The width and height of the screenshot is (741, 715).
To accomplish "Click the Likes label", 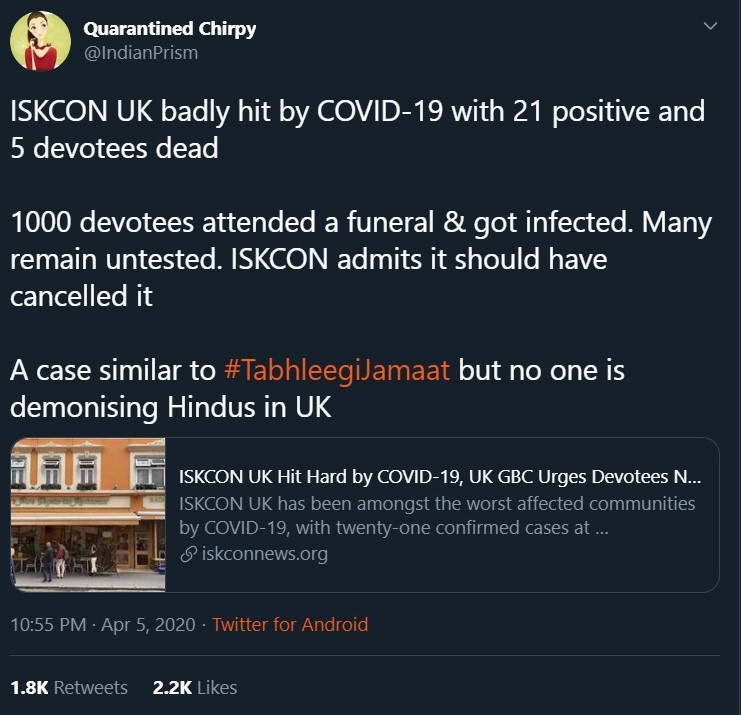I will tap(217, 688).
